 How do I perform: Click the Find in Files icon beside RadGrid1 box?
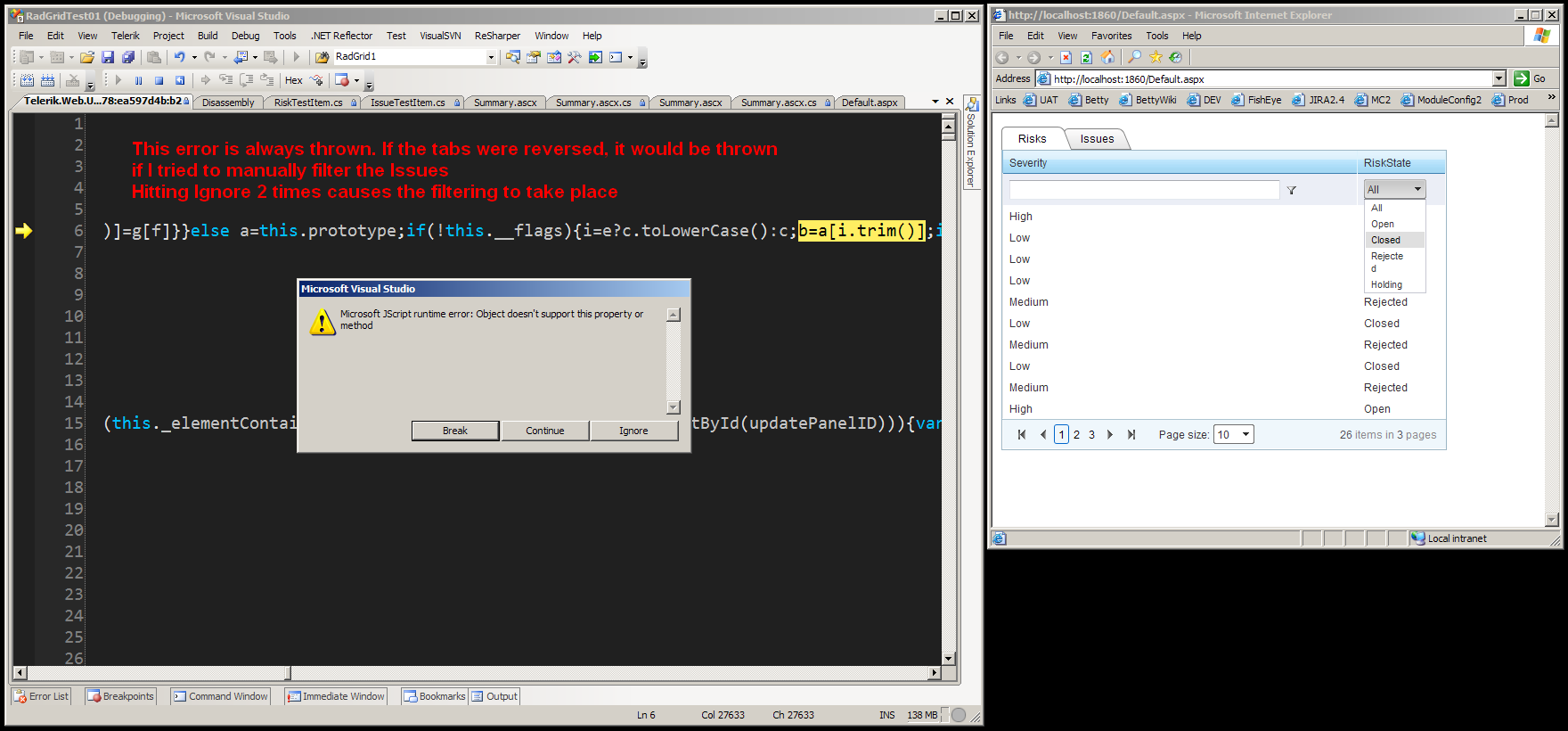click(322, 57)
